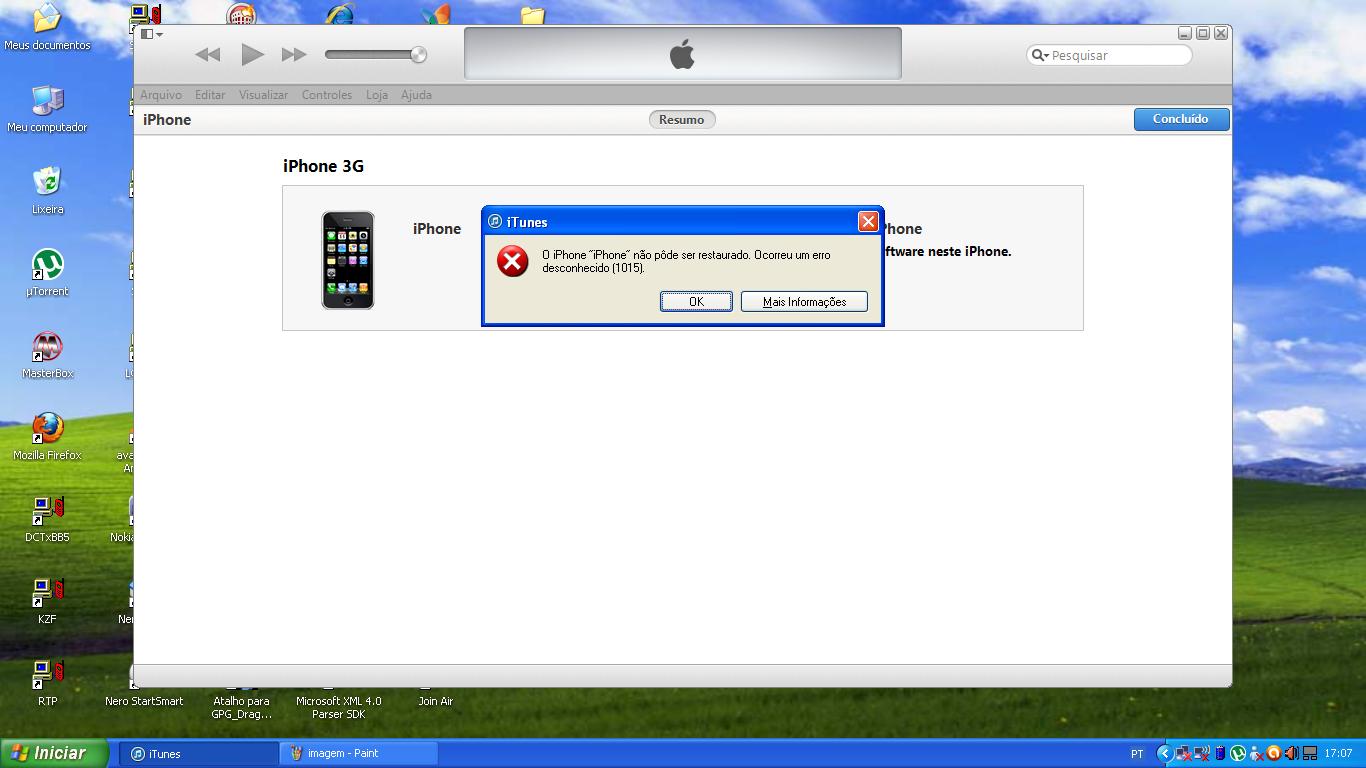Click the next track fast-forward button

294,55
